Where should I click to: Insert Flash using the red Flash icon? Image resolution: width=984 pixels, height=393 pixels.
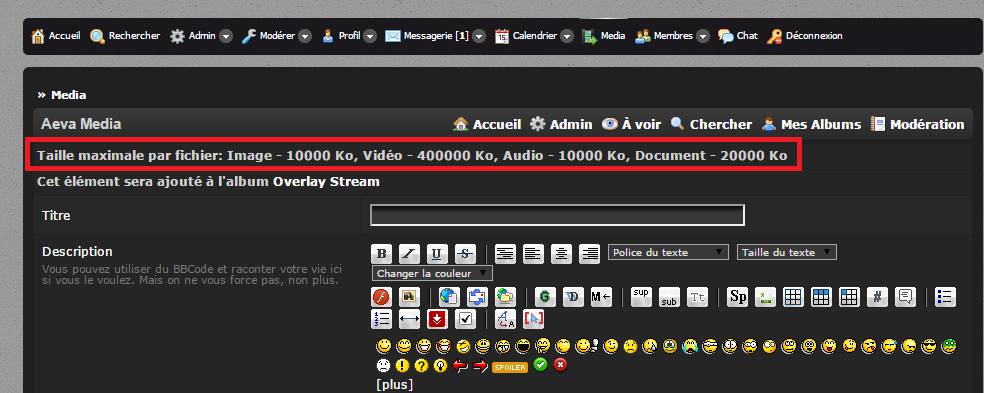381,296
